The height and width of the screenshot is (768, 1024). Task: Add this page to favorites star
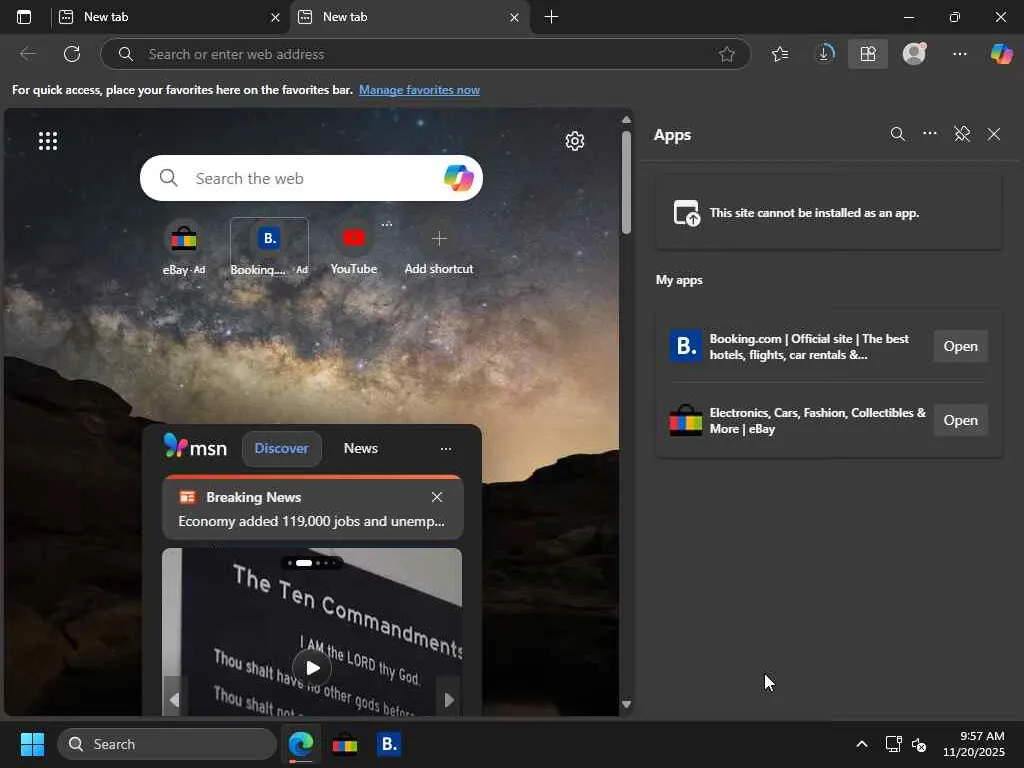[x=727, y=54]
